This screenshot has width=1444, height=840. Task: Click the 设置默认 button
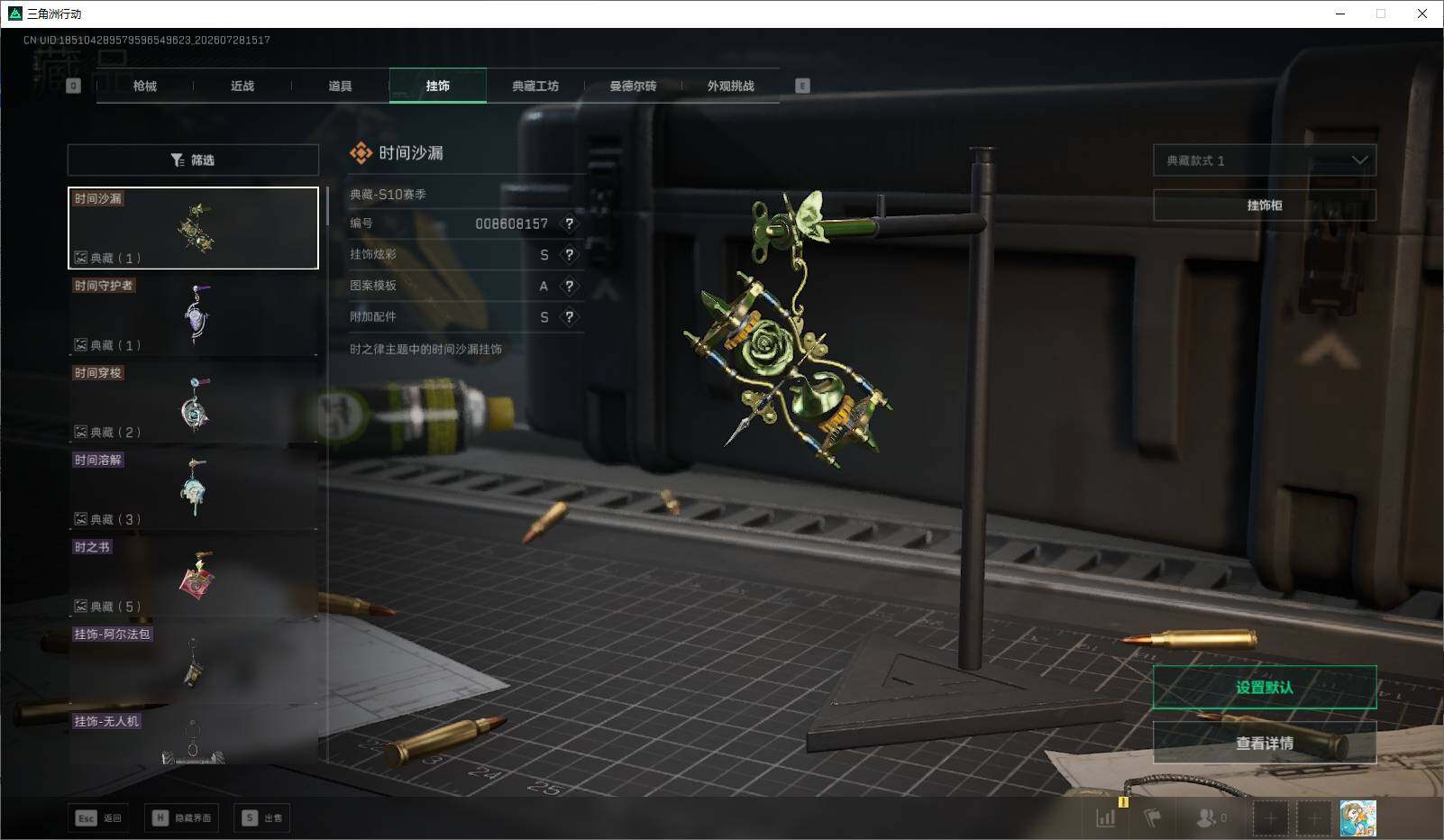click(x=1265, y=687)
